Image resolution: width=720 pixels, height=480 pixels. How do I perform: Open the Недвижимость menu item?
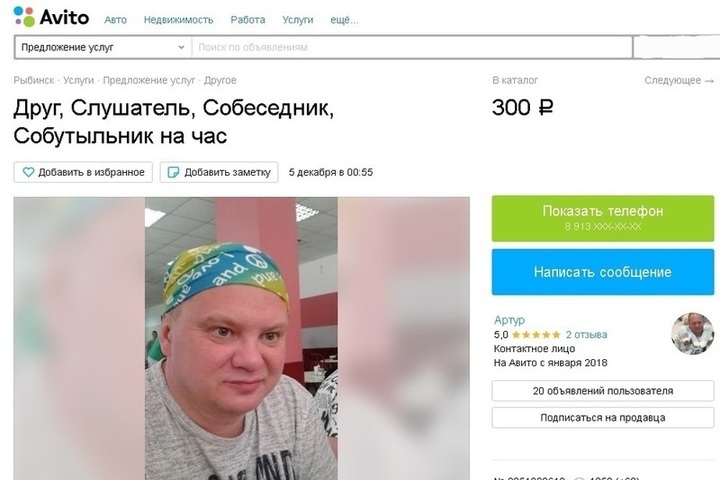(x=179, y=20)
